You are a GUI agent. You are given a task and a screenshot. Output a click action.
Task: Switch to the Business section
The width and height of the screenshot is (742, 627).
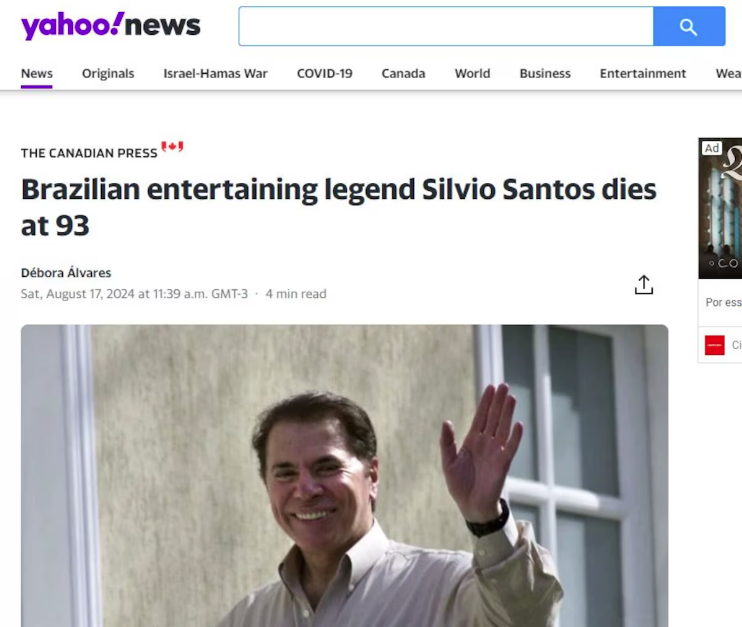[x=545, y=74]
